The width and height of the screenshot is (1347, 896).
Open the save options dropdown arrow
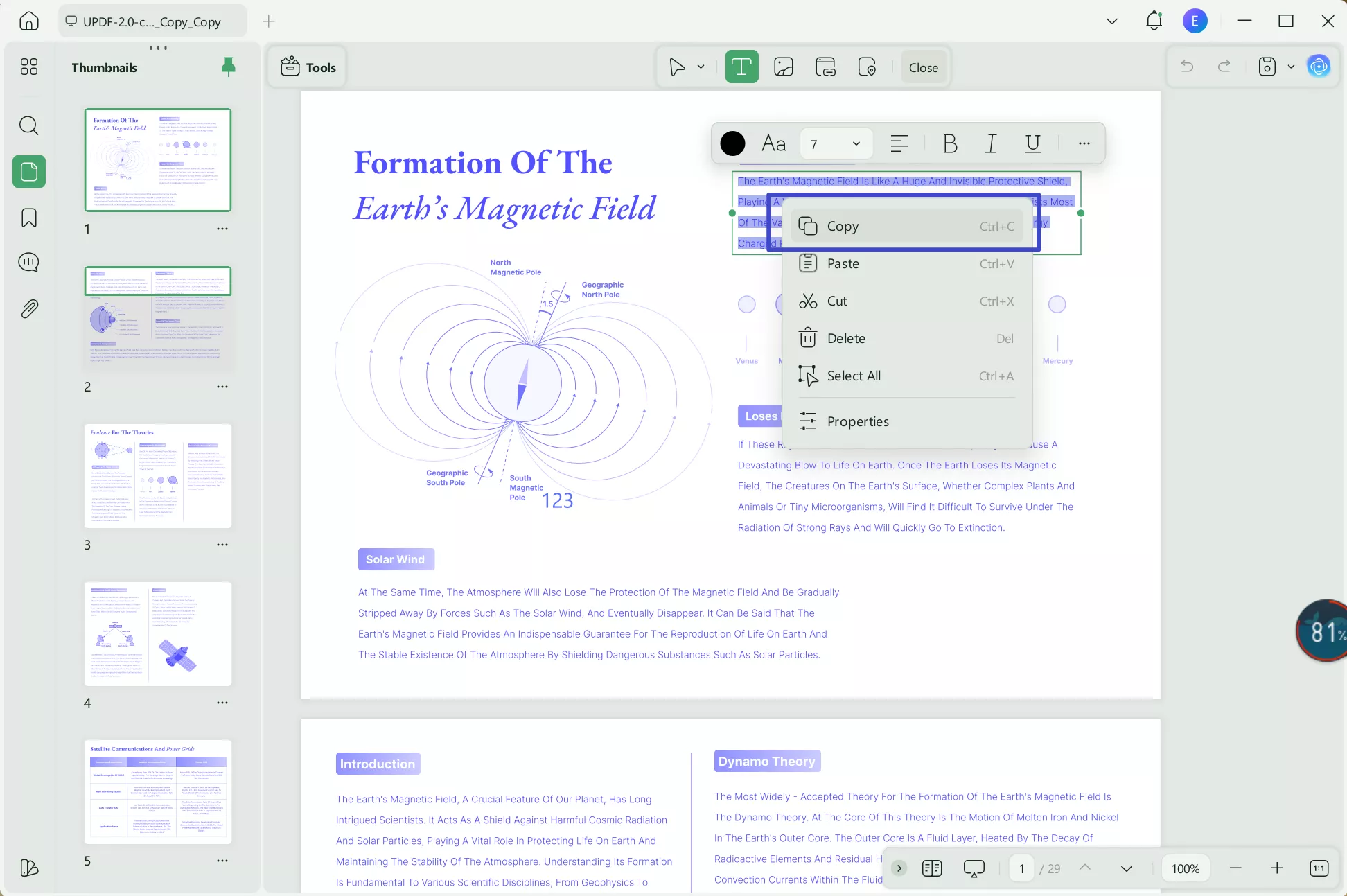tap(1290, 67)
